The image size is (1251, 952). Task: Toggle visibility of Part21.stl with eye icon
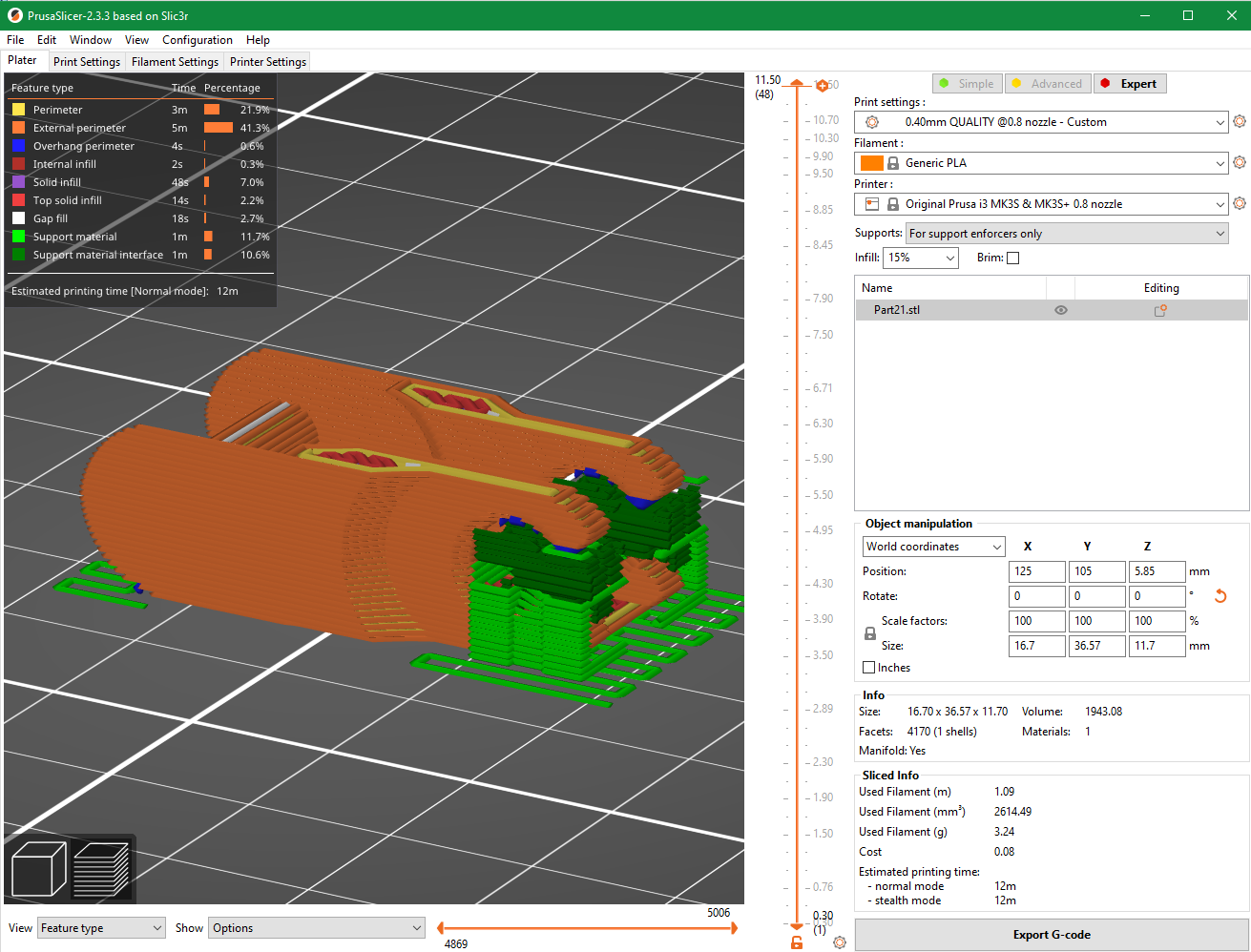tap(1060, 310)
